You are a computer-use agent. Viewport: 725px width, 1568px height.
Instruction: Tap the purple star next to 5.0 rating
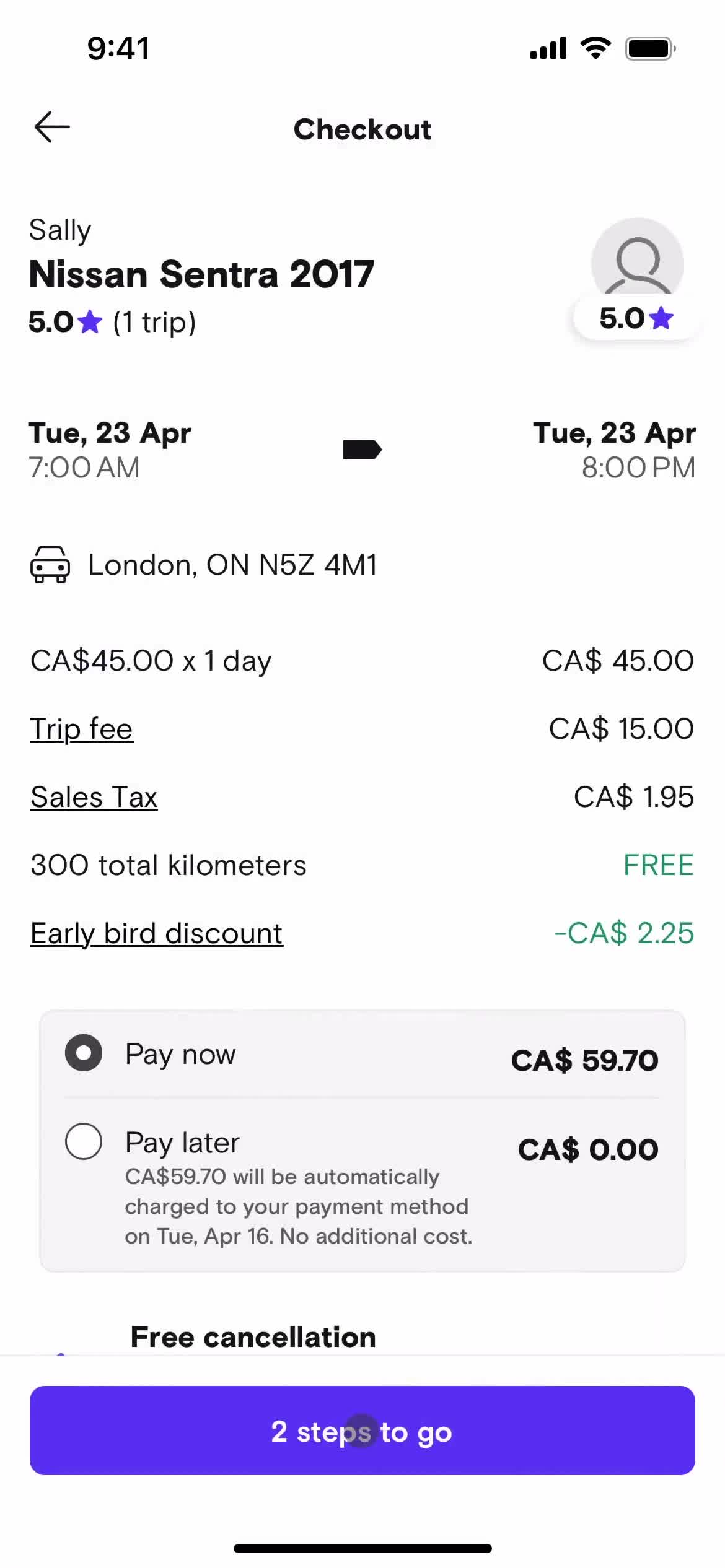click(x=90, y=322)
